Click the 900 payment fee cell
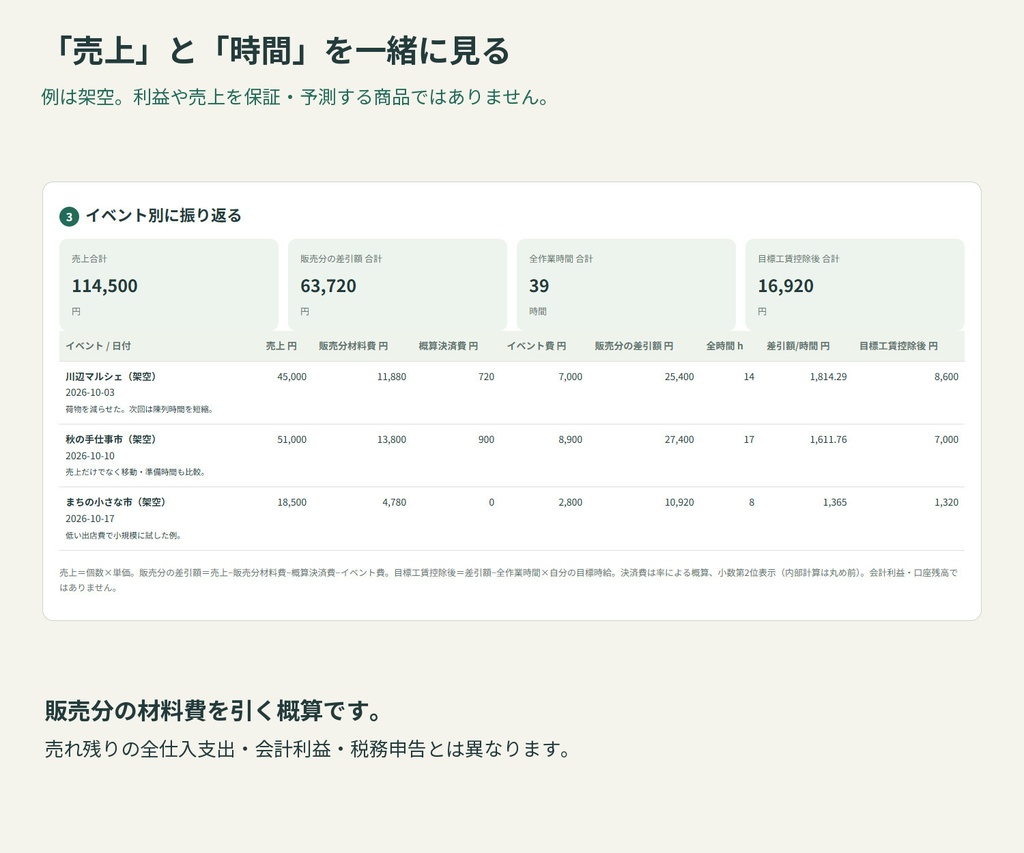1024x853 pixels. pos(486,440)
